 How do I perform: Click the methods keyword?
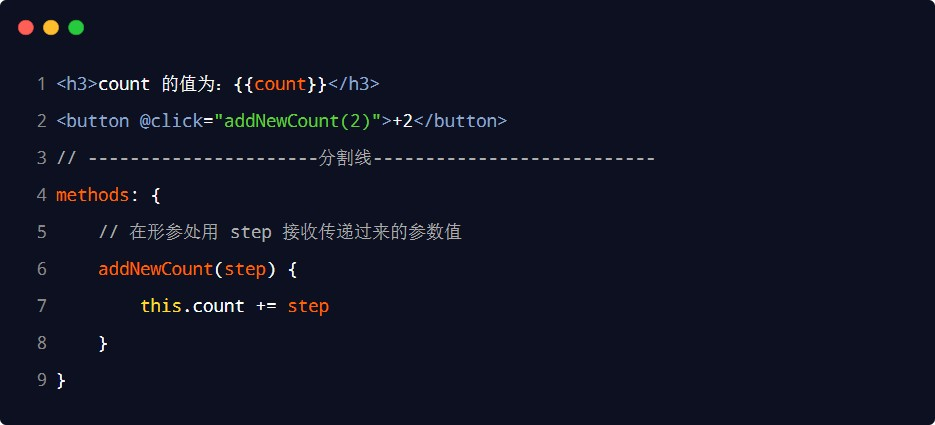(x=93, y=195)
